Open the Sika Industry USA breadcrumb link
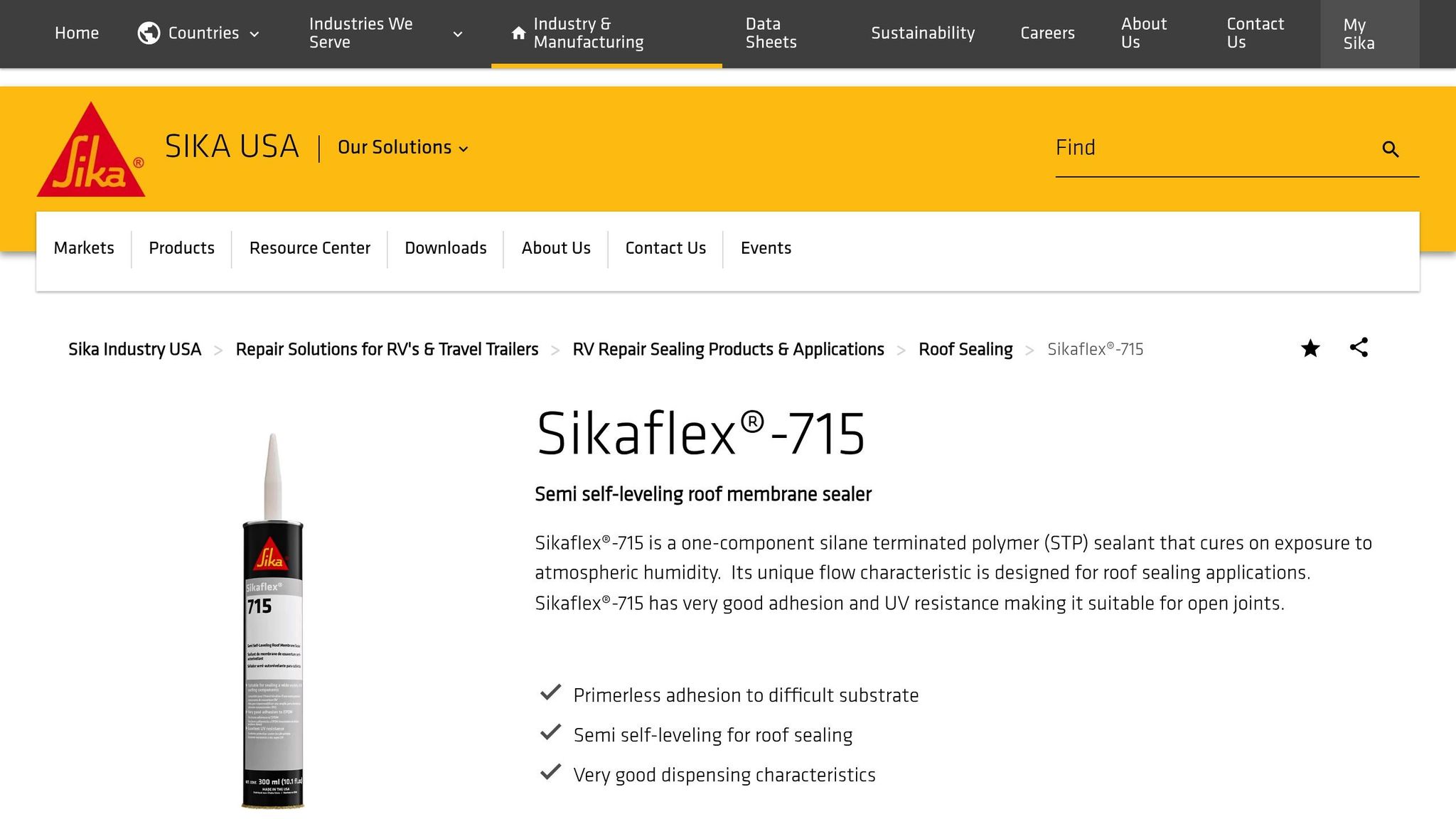 tap(134, 349)
